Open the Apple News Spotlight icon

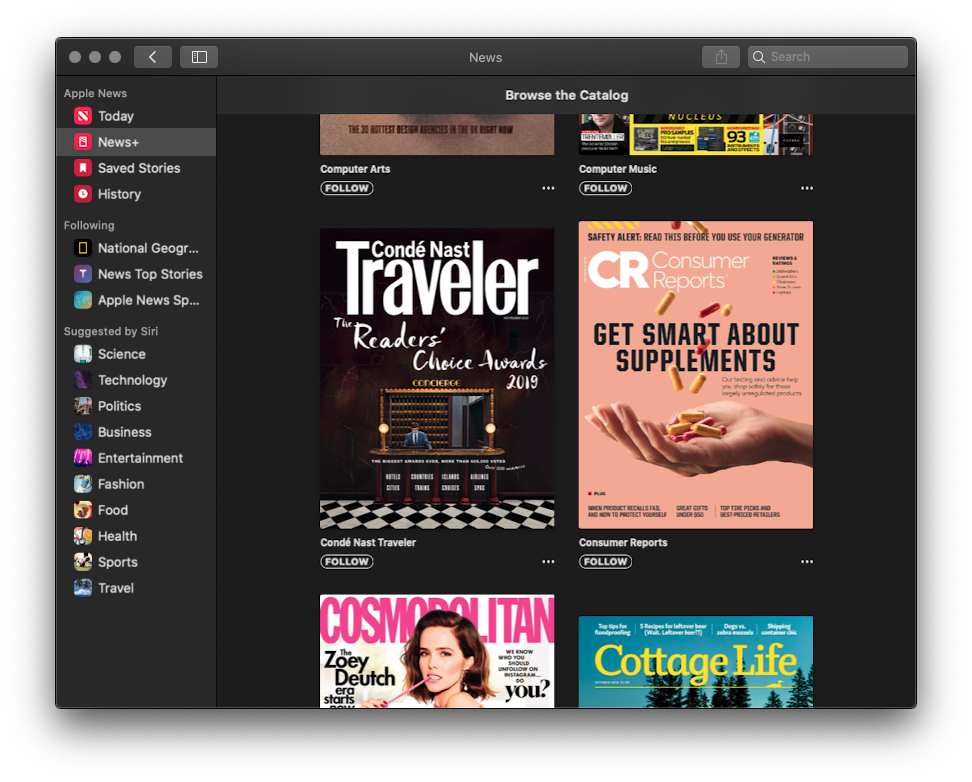[x=83, y=300]
